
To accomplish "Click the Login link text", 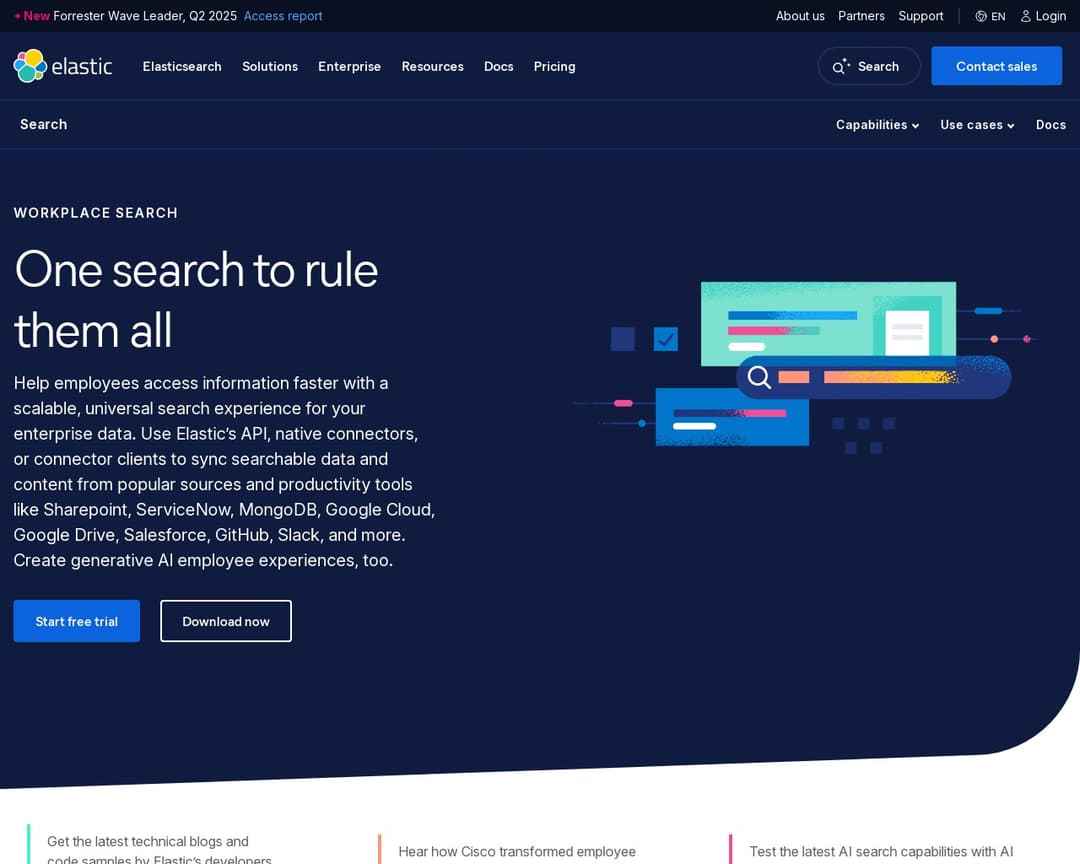I will 1050,16.
